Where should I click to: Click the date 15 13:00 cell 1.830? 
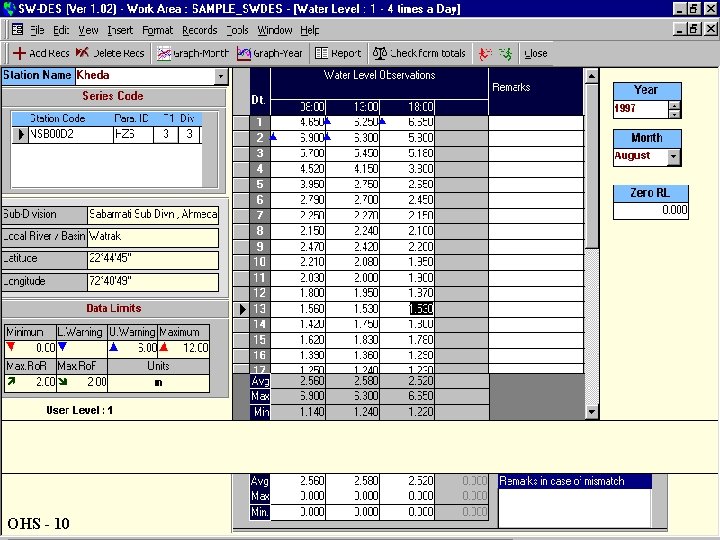tap(353, 340)
